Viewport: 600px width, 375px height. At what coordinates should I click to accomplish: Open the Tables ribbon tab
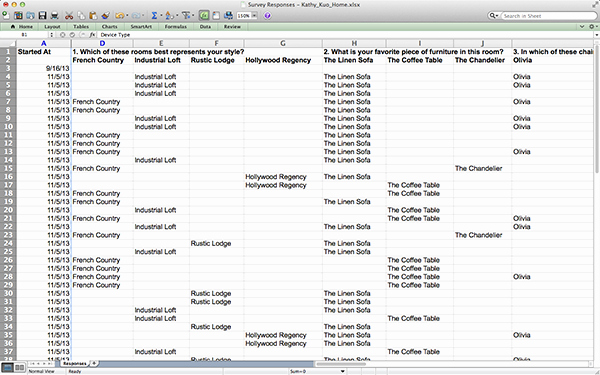(x=81, y=27)
